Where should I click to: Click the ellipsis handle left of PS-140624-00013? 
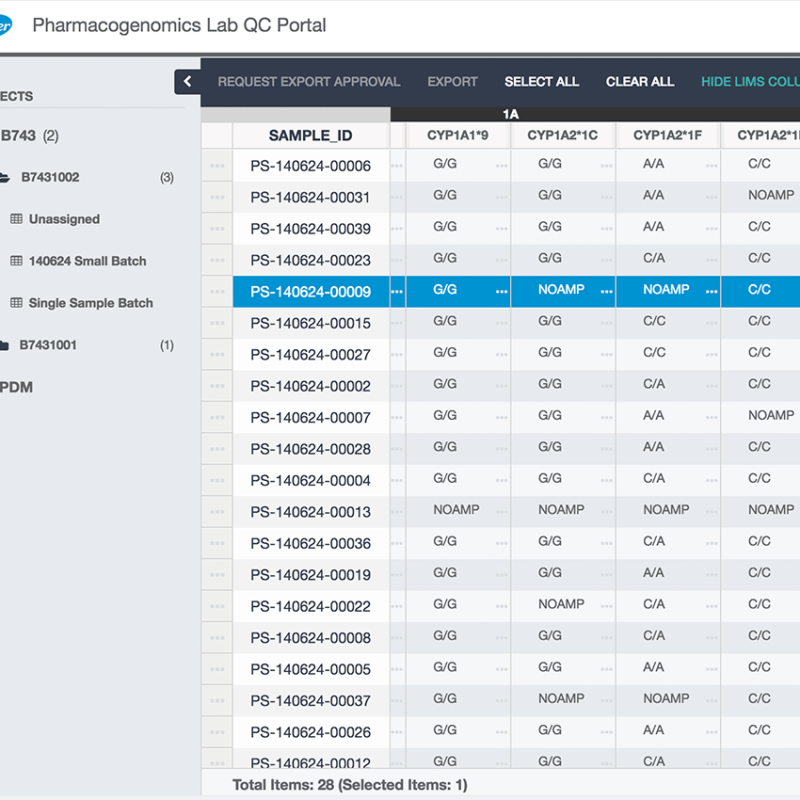point(217,512)
